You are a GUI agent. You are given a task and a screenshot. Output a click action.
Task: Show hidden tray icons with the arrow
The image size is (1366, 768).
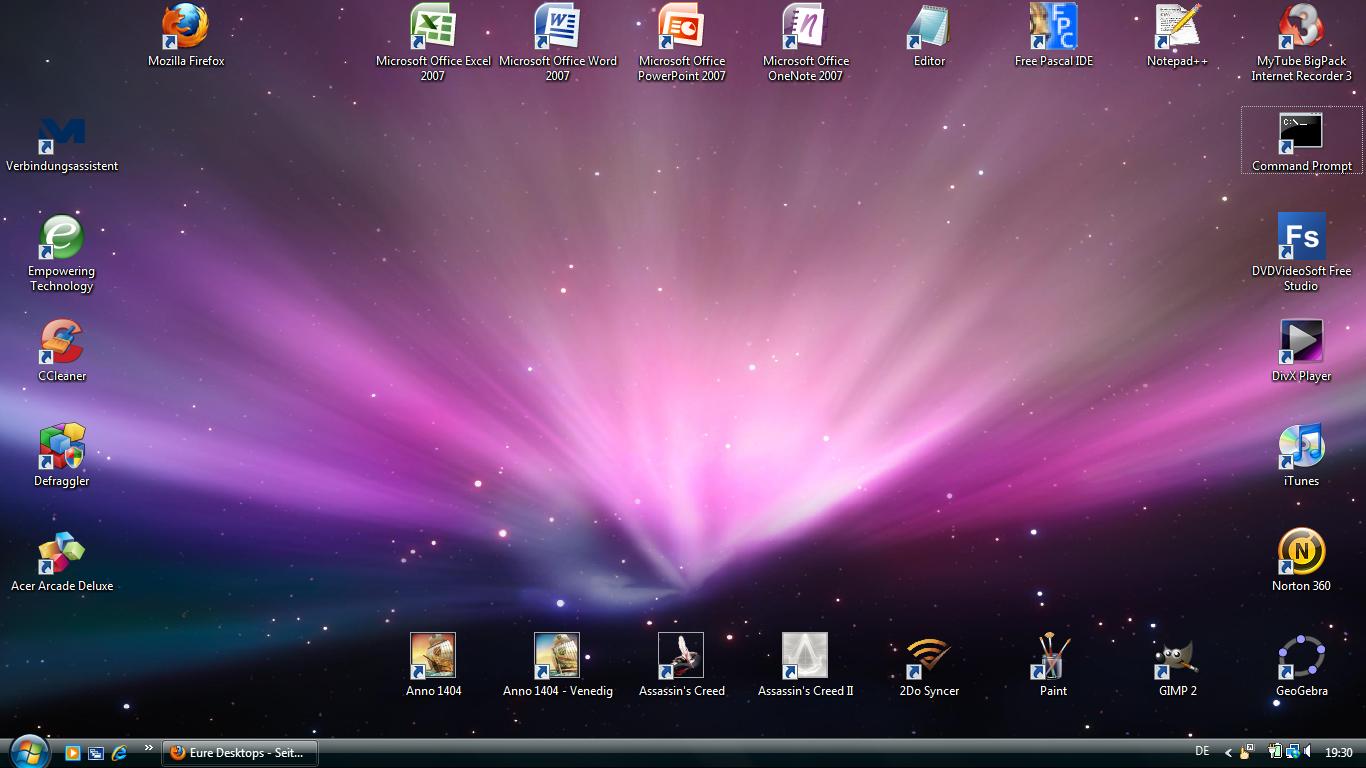point(1228,753)
